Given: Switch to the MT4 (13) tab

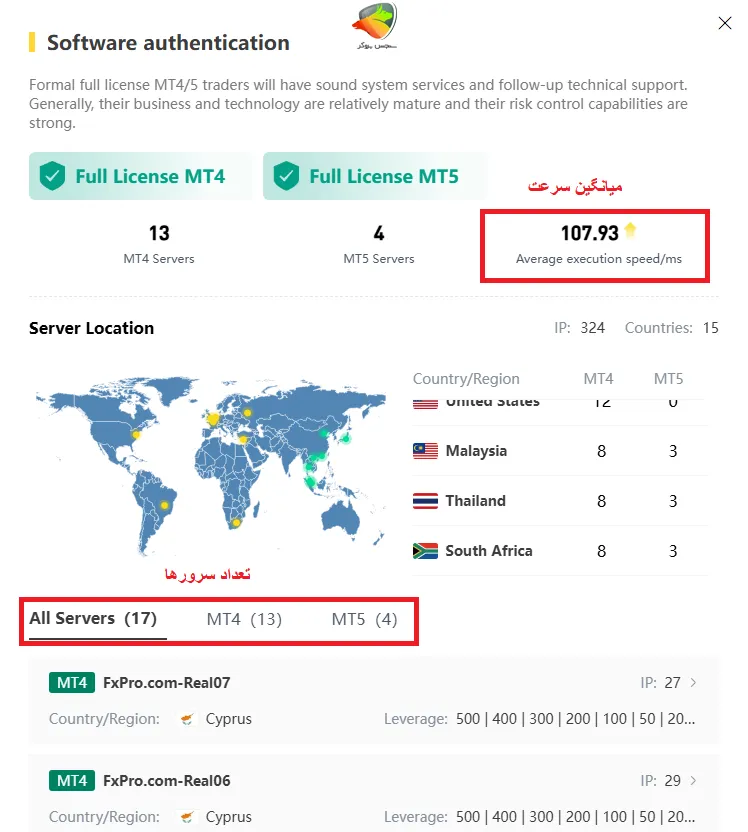Looking at the screenshot, I should click(x=244, y=620).
